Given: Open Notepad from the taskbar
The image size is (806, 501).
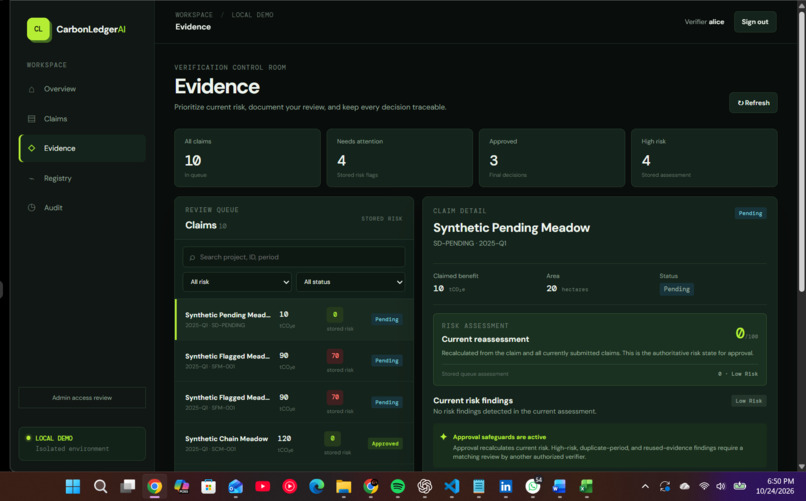Looking at the screenshot, I should pyautogui.click(x=479, y=486).
